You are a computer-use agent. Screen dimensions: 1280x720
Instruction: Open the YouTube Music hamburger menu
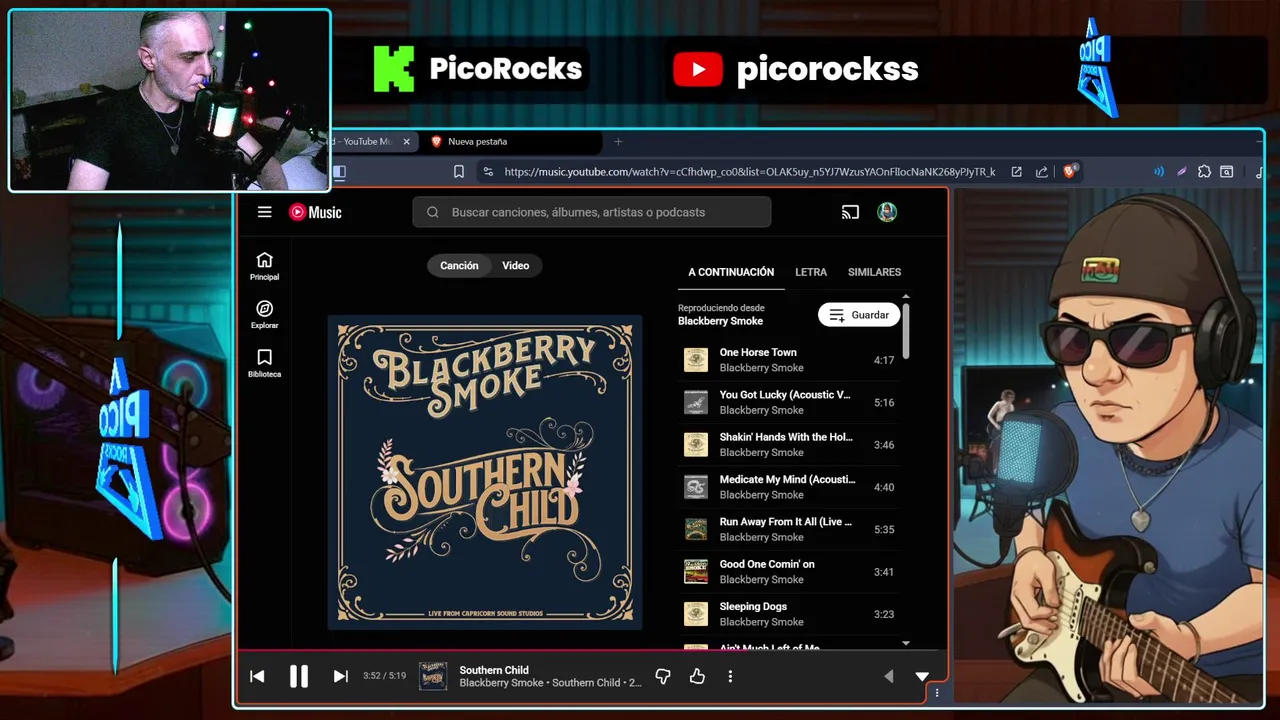264,212
